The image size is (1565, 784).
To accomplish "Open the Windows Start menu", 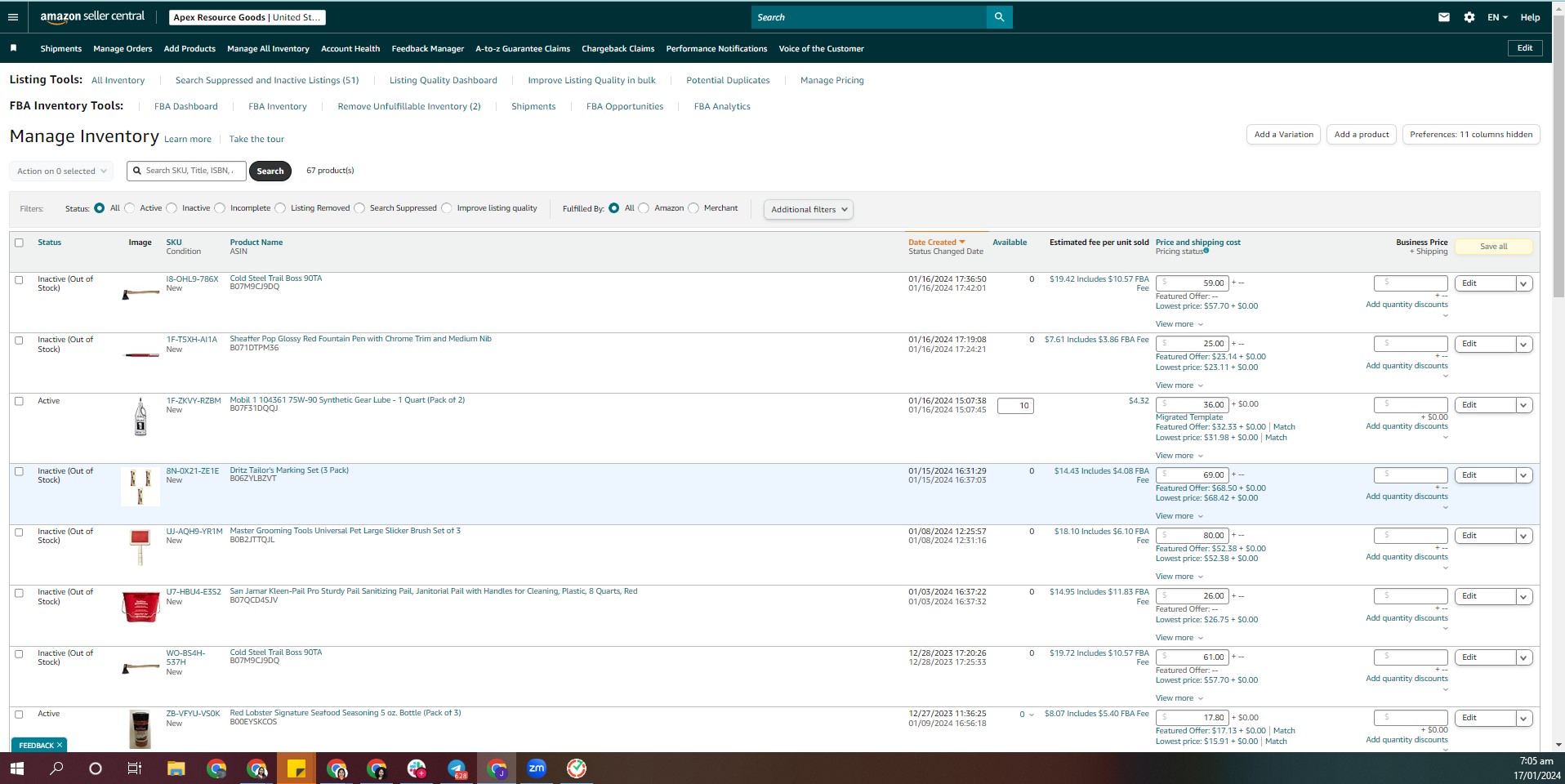I will [x=16, y=768].
